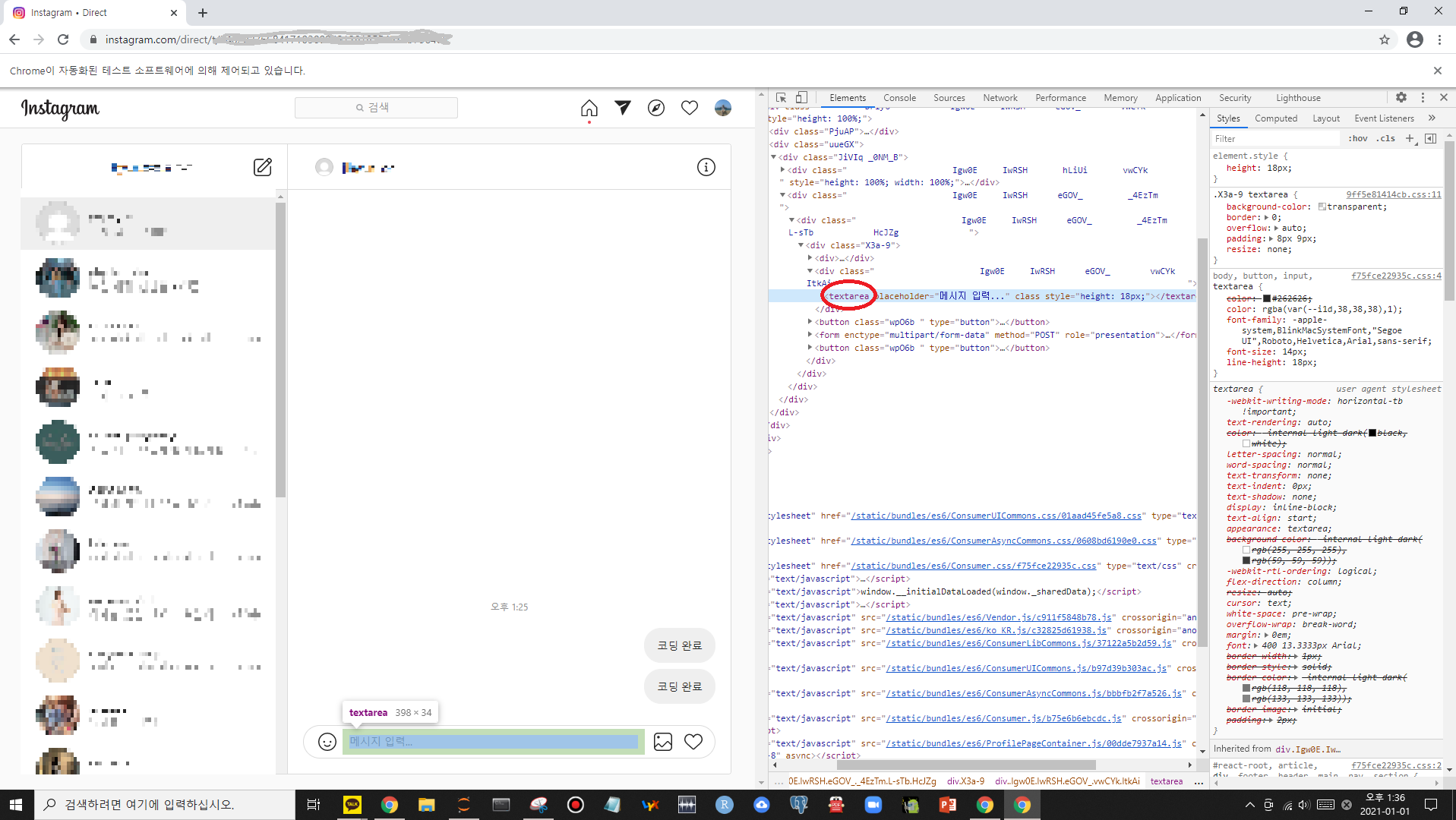
Task: Switch to the Application tab
Action: coord(1178,98)
